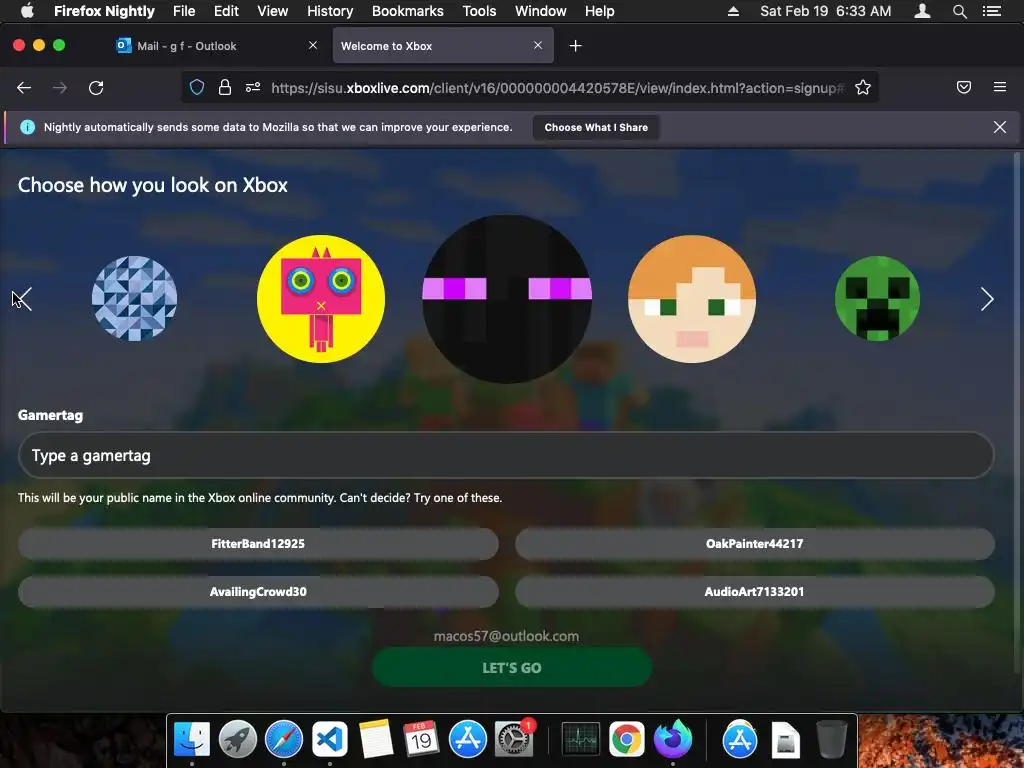The image size is (1024, 768).
Task: Click the macos57@outlook.com account text
Action: click(506, 636)
